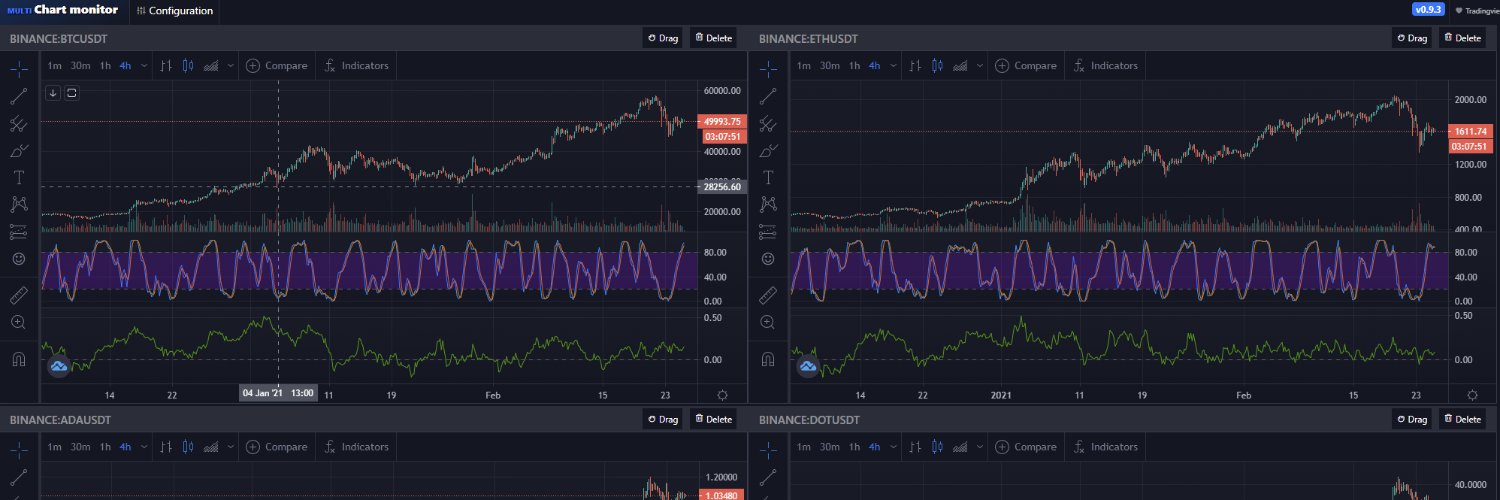Select candles chart style in BTCUSDT toolbar

click(x=187, y=66)
